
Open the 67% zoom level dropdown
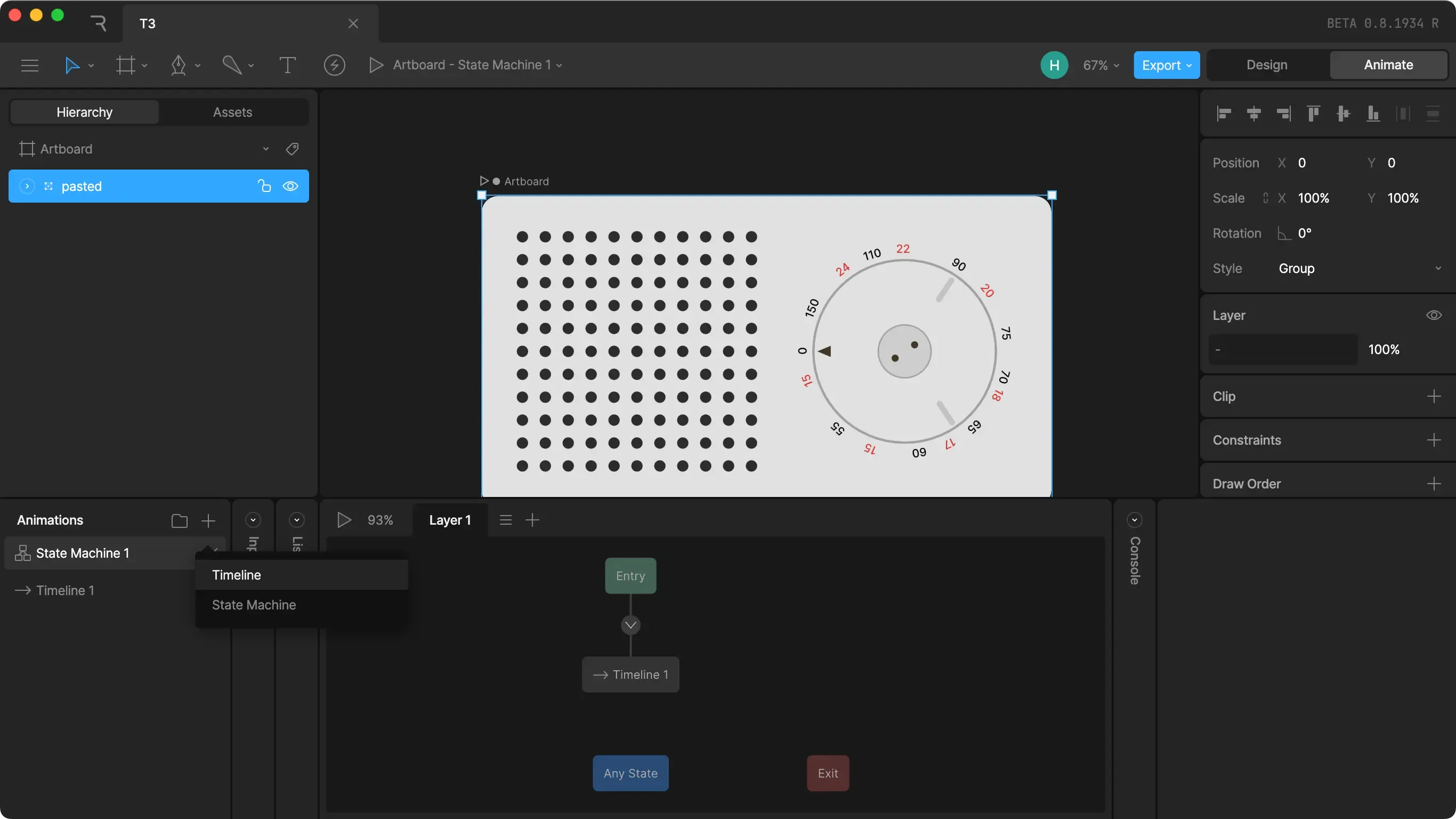pyautogui.click(x=1100, y=65)
